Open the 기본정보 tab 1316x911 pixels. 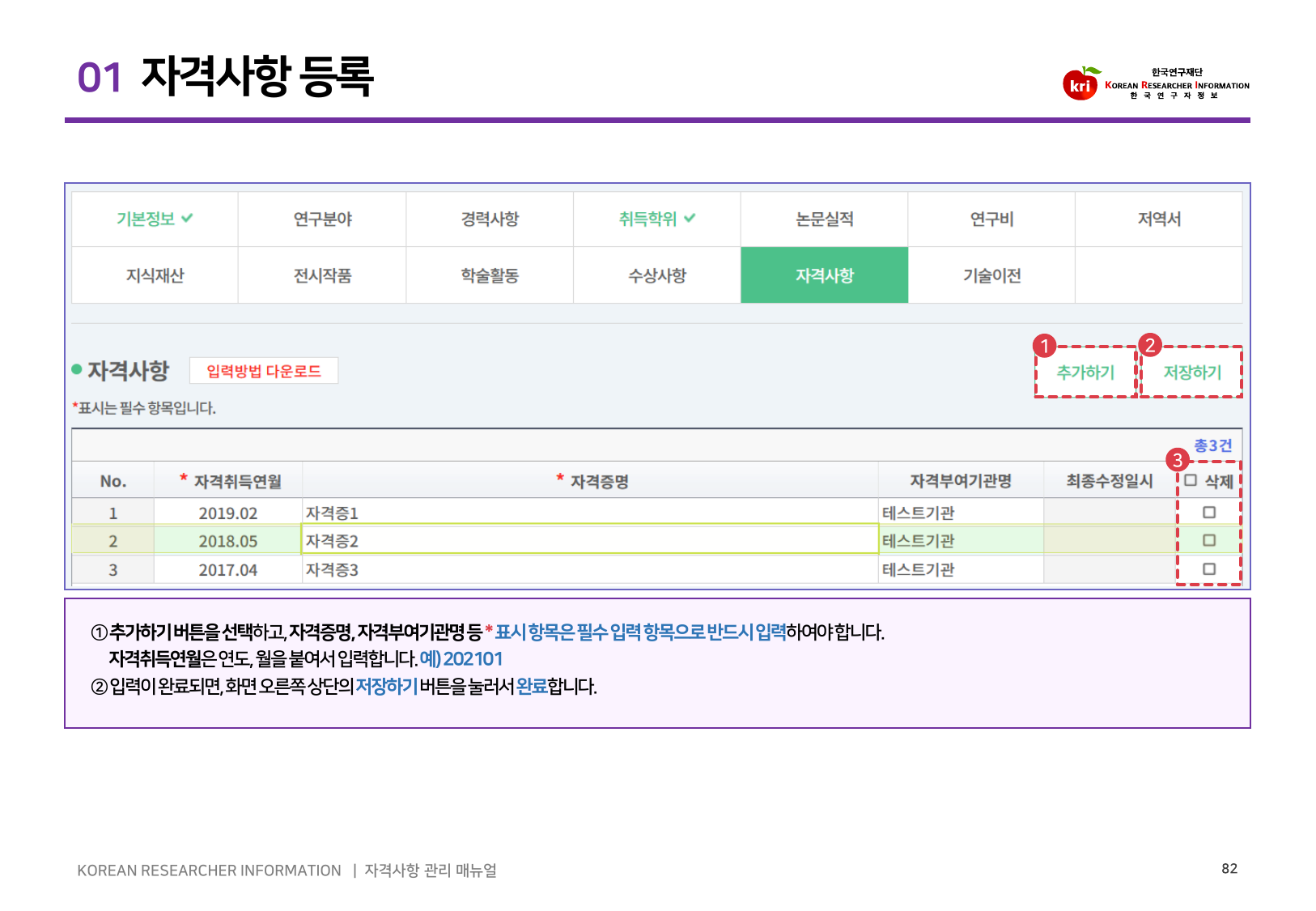(x=155, y=219)
